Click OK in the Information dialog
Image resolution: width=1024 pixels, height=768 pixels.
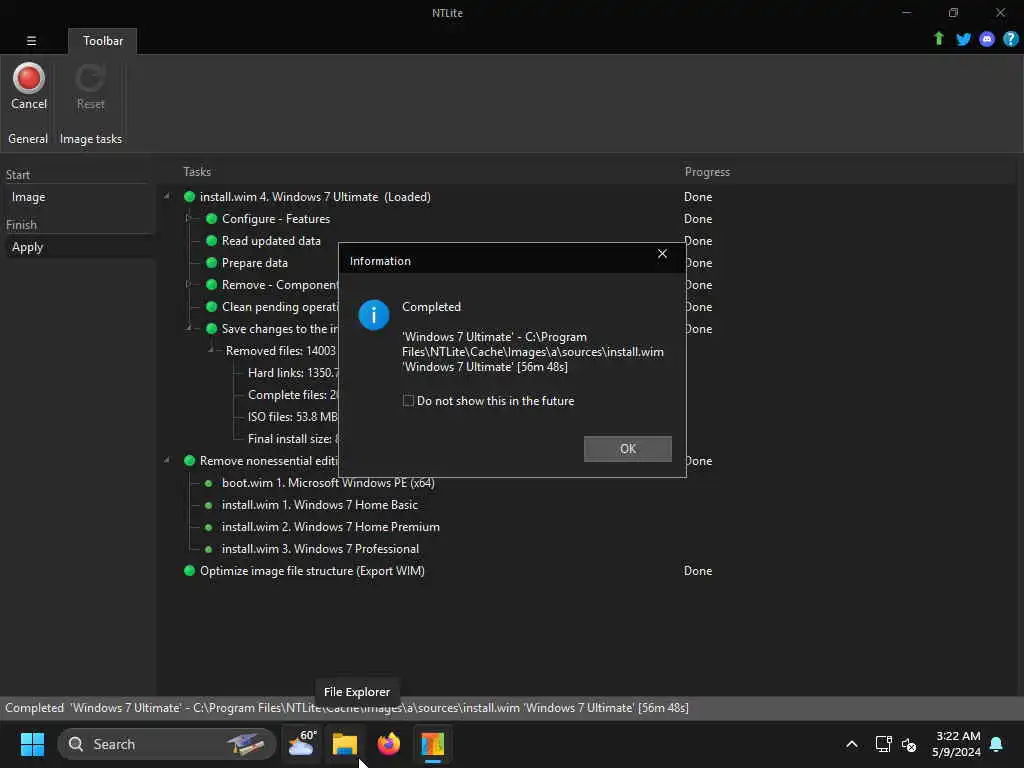[627, 449]
